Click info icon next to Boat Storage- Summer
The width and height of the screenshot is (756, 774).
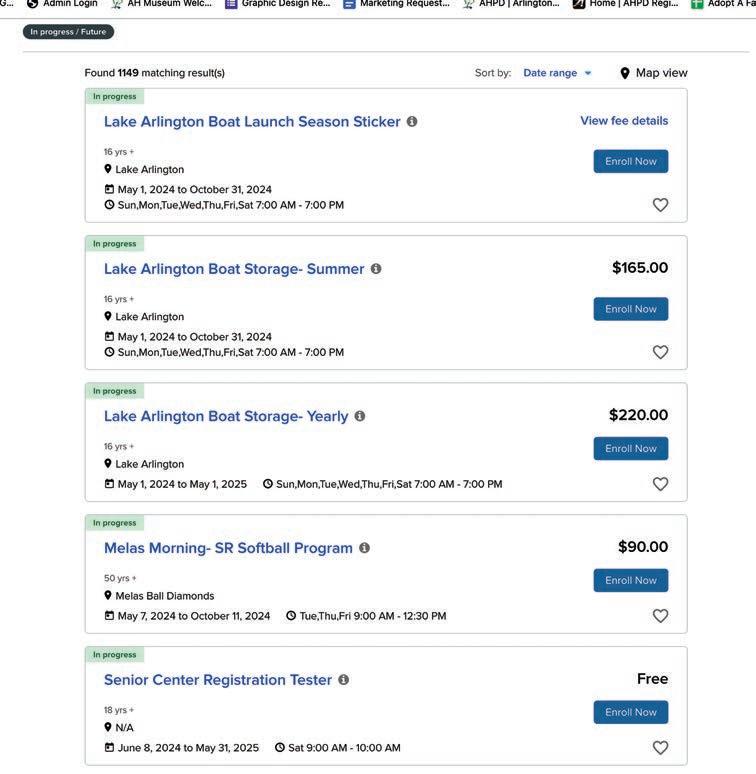376,269
